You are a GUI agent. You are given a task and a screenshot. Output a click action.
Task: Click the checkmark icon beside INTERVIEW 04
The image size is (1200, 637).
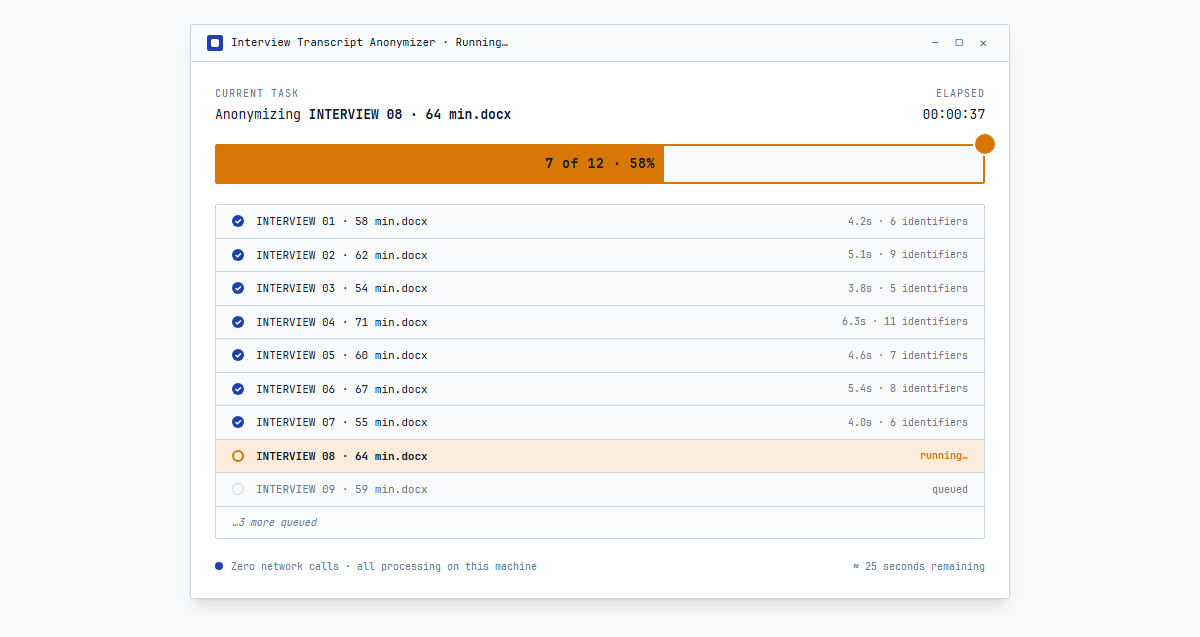tap(238, 321)
